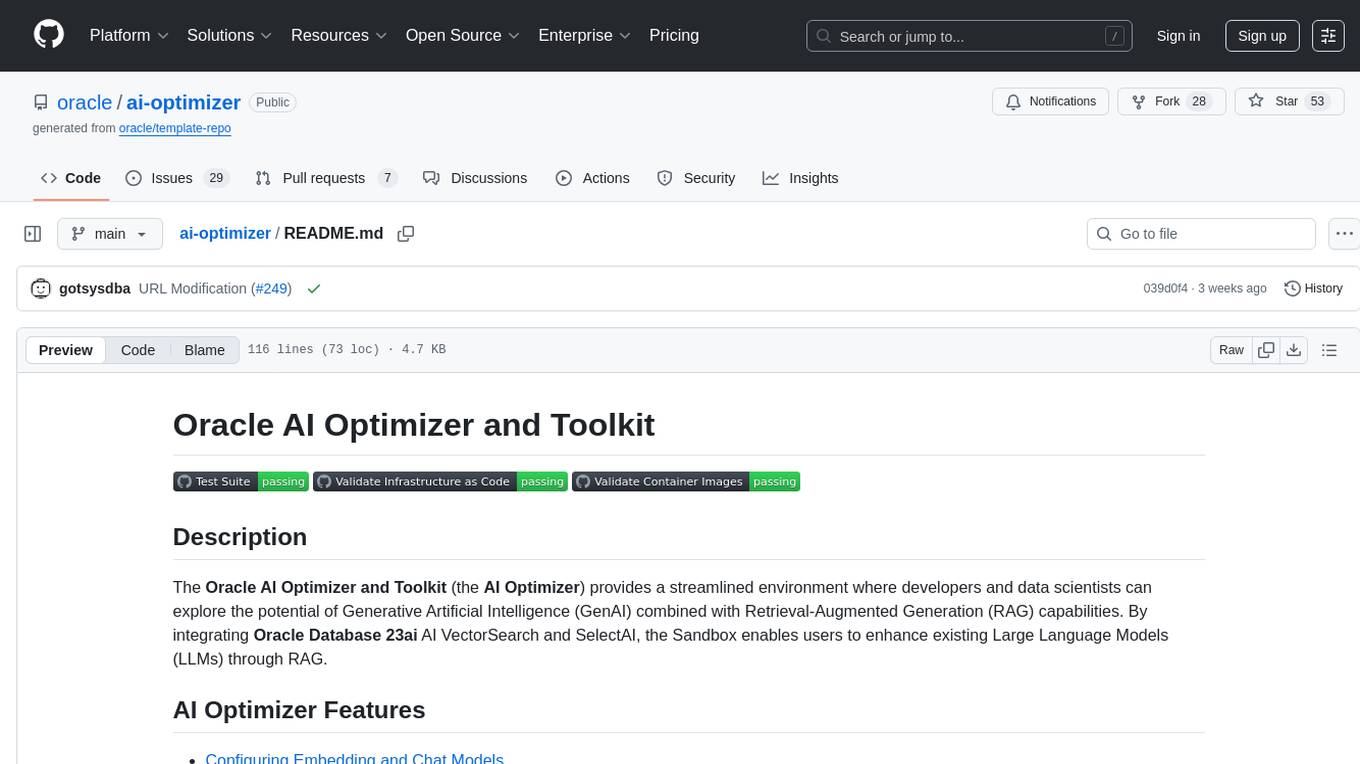Open commit 039d0f4
1360x764 pixels.
tap(1165, 288)
